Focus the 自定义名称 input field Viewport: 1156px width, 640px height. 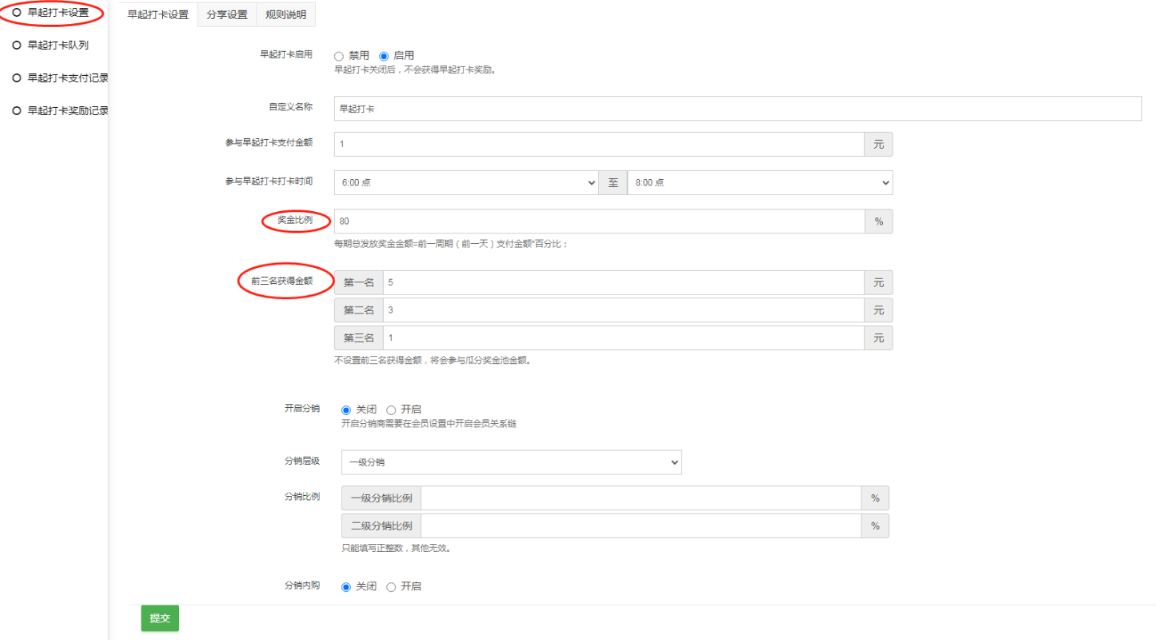click(737, 108)
